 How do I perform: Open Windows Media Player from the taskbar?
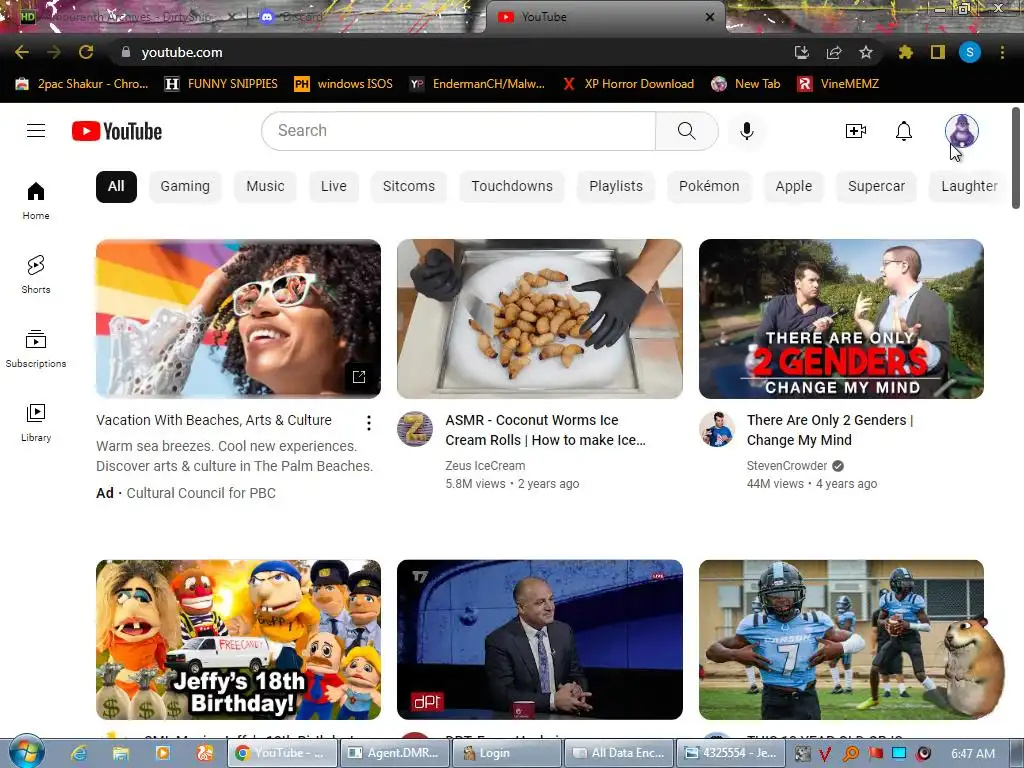(x=163, y=753)
